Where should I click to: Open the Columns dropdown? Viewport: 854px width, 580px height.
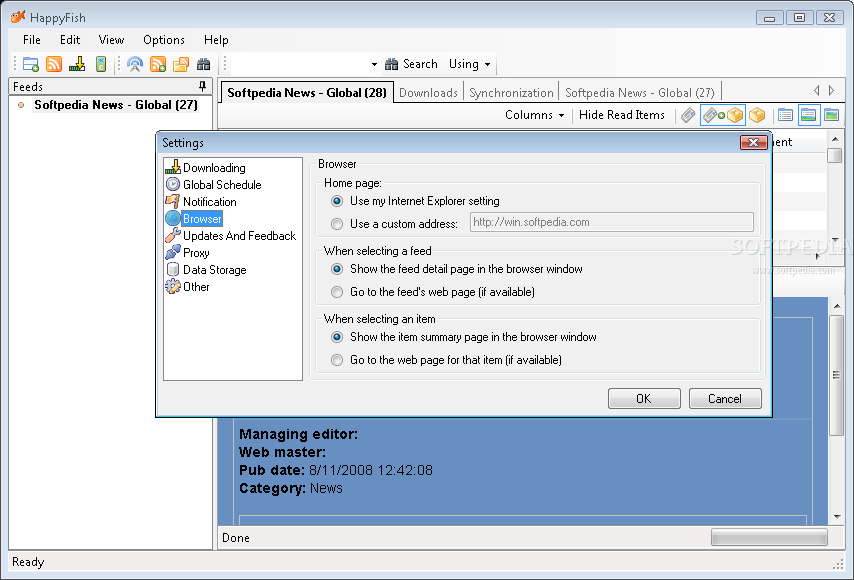click(534, 115)
